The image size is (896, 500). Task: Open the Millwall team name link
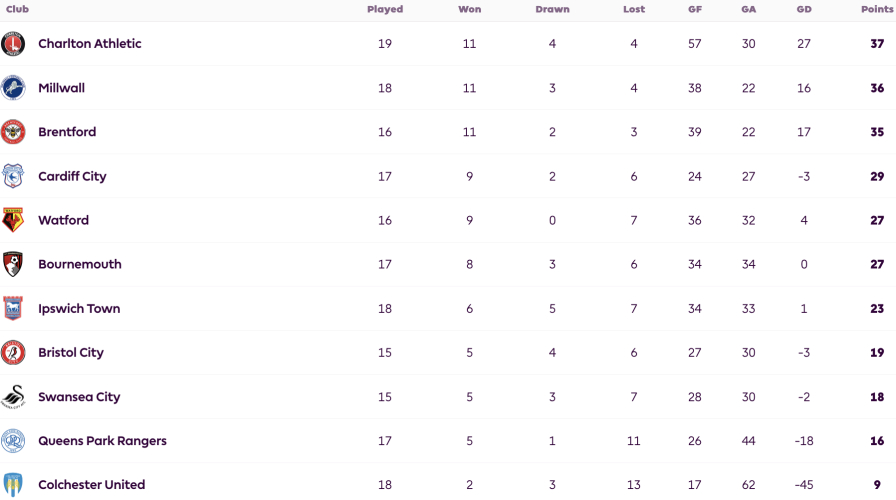tap(62, 88)
